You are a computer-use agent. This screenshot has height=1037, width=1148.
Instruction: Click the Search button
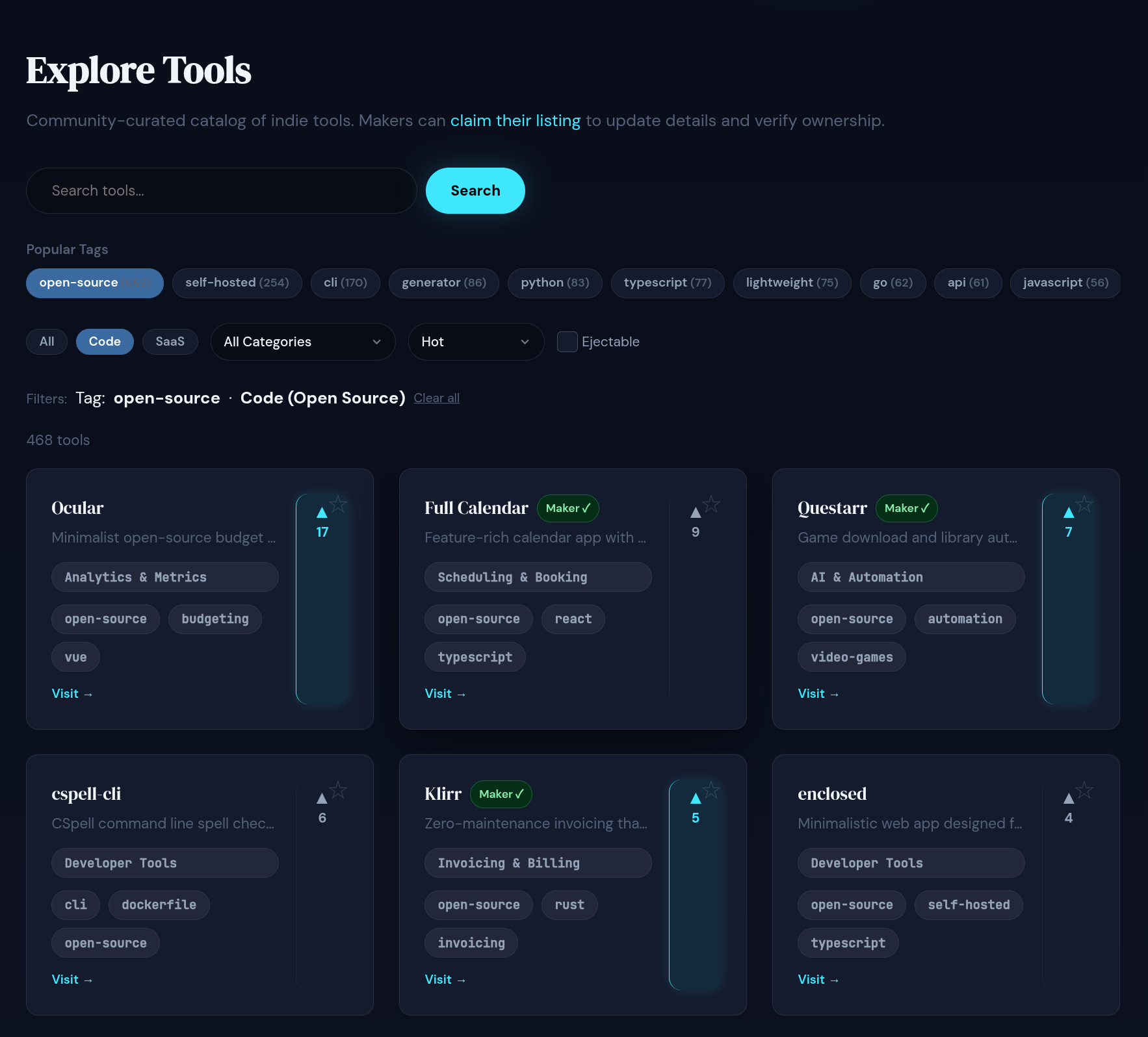475,190
